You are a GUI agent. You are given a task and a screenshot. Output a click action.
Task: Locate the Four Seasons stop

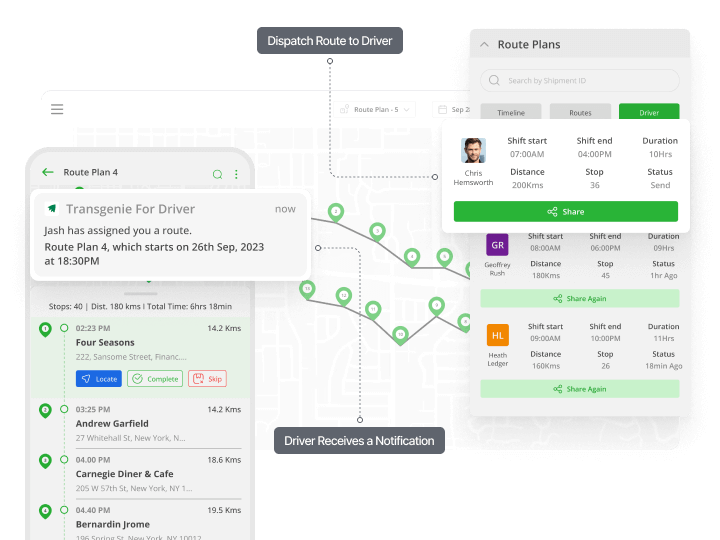(x=99, y=379)
